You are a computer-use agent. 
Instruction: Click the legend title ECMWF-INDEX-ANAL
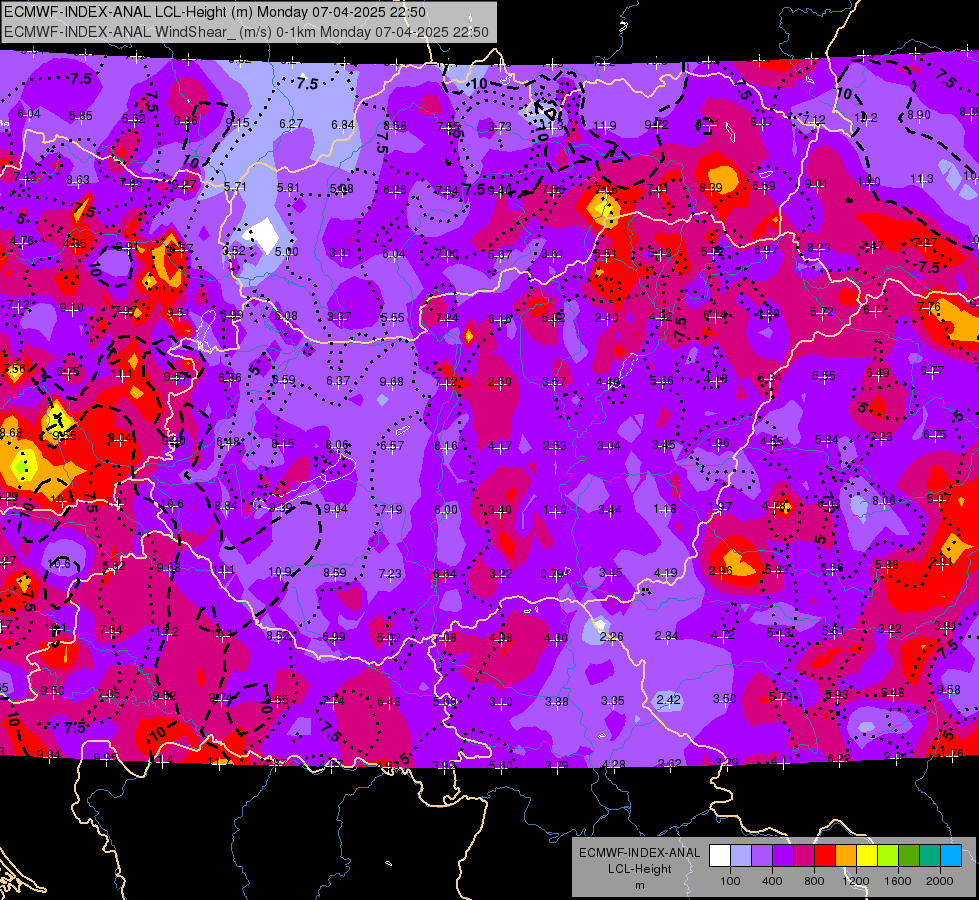tap(640, 853)
